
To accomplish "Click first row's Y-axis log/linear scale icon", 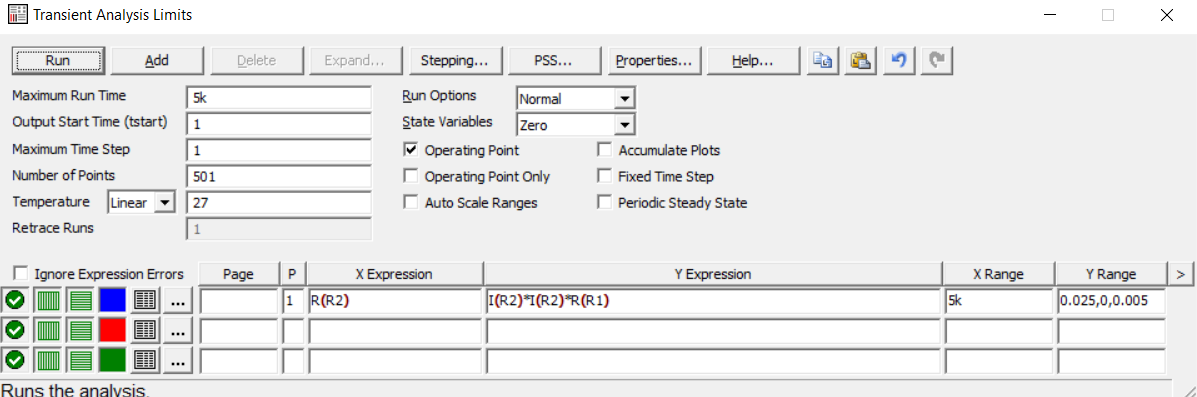I will 80,301.
